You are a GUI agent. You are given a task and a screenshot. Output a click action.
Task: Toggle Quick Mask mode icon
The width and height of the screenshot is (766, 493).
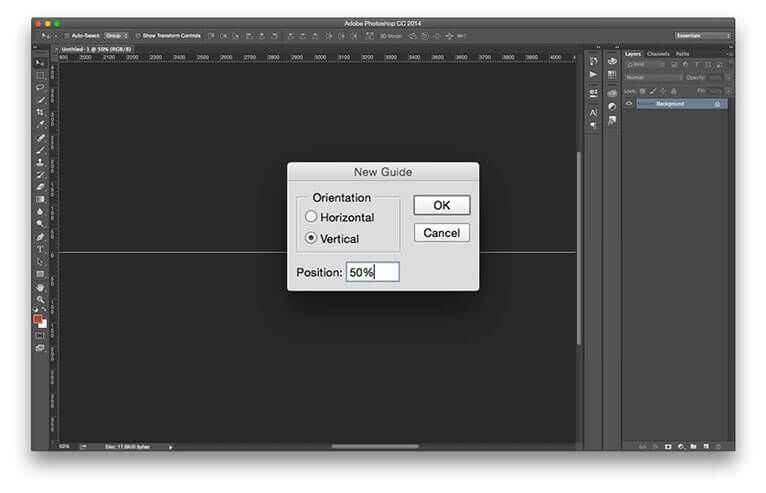[x=40, y=336]
